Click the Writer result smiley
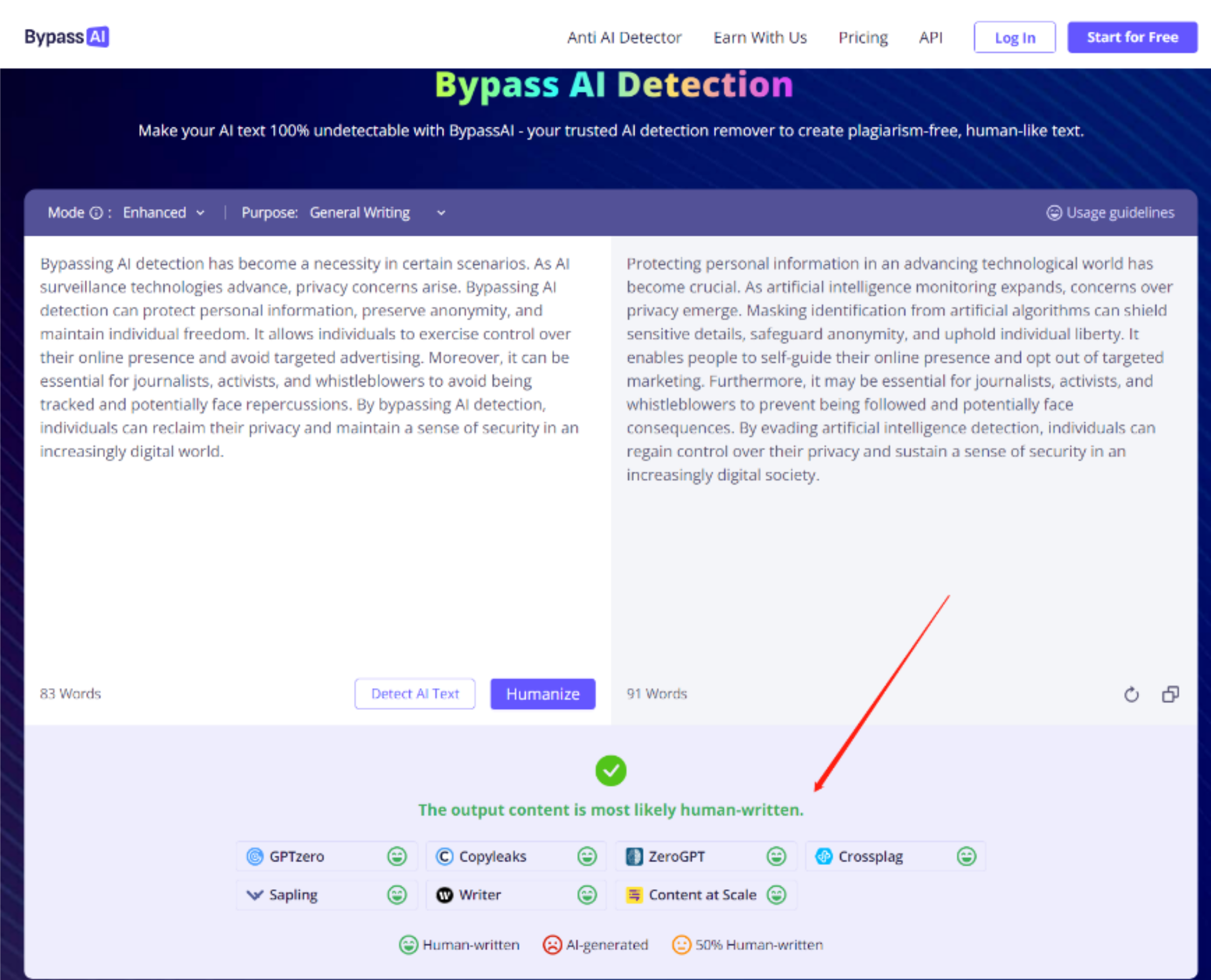Screen dimensions: 1211x980 click(x=587, y=895)
